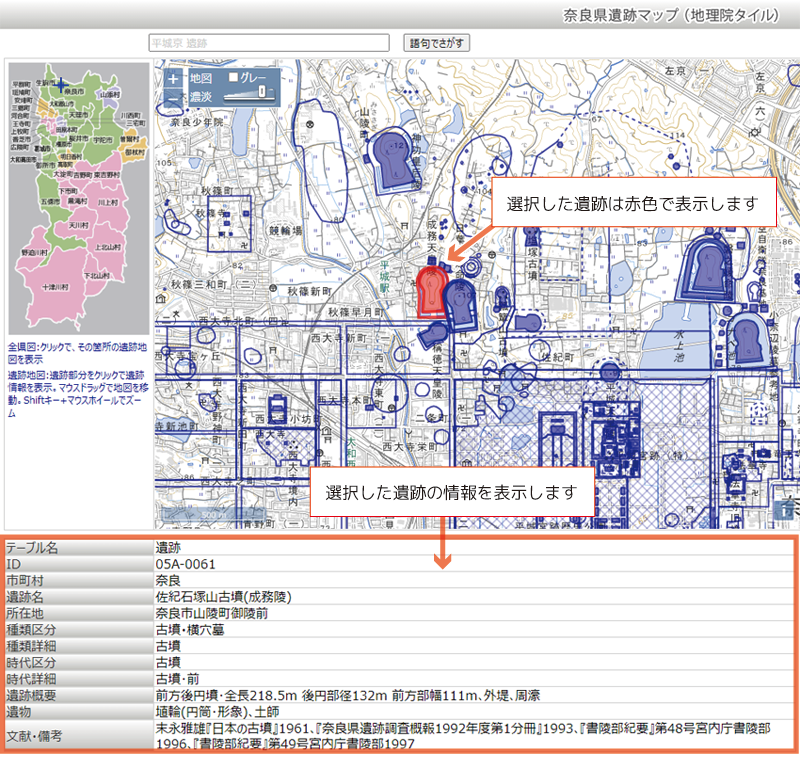Select 奈良市 on the prefecture overview map
Image resolution: width=800 pixels, height=769 pixels.
tap(74, 91)
